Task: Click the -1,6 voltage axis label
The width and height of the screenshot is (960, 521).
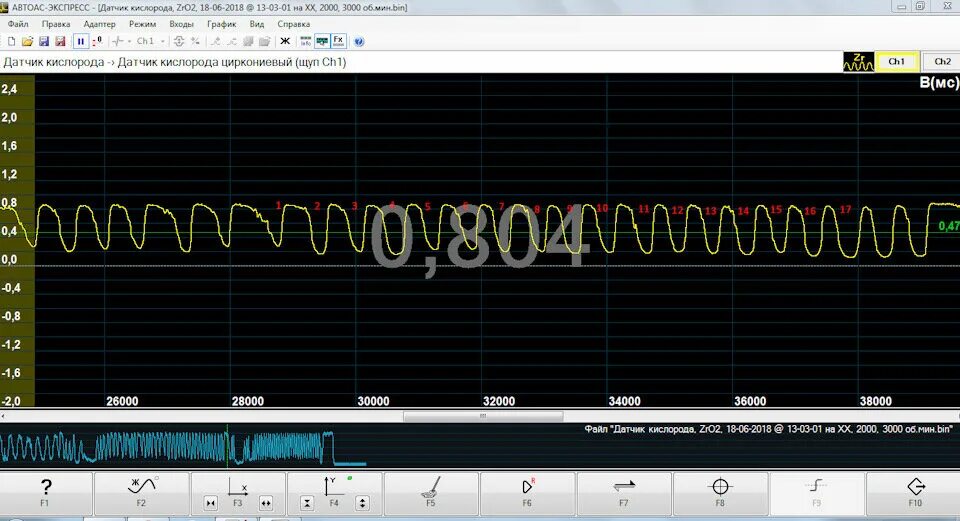Action: coord(10,373)
